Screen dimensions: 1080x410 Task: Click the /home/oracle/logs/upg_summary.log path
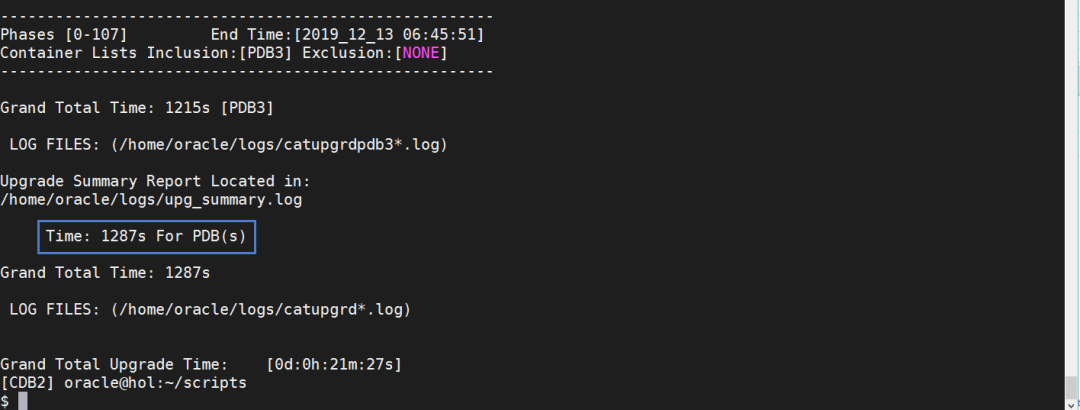pyautogui.click(x=151, y=200)
